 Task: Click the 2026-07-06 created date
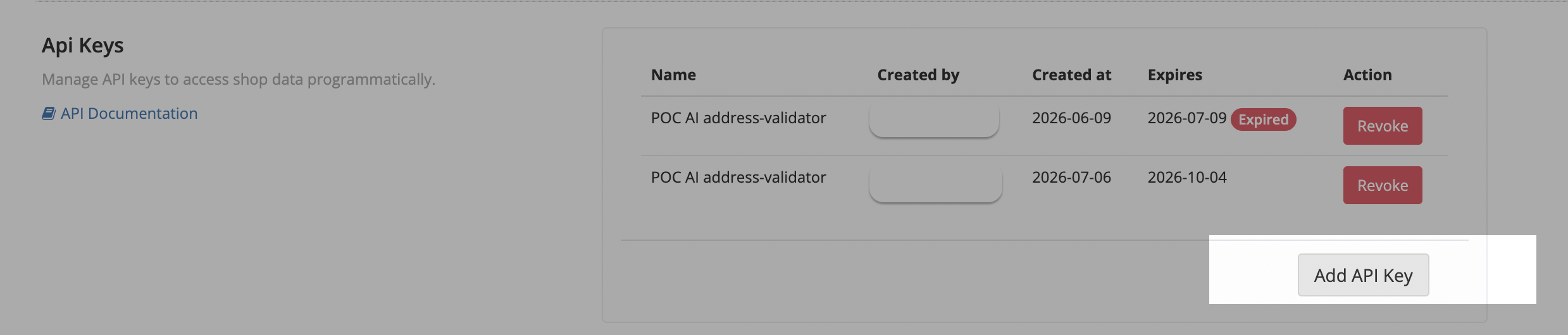(1071, 178)
